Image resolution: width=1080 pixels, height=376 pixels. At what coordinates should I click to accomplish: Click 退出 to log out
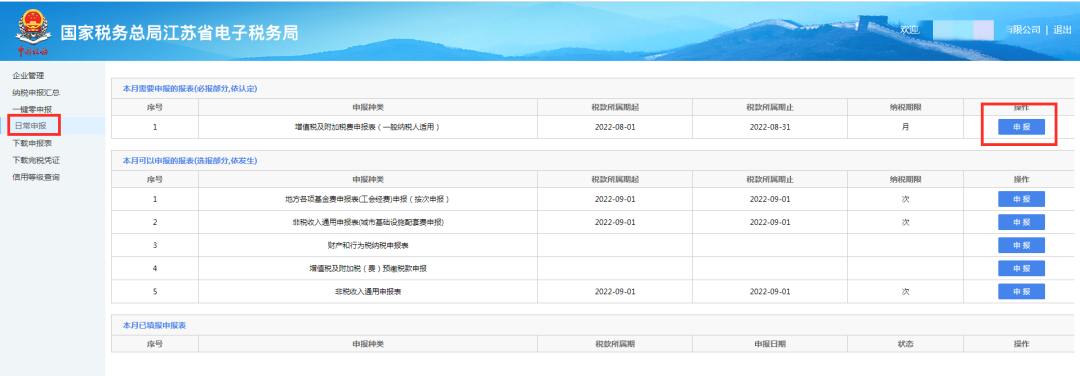[1062, 30]
